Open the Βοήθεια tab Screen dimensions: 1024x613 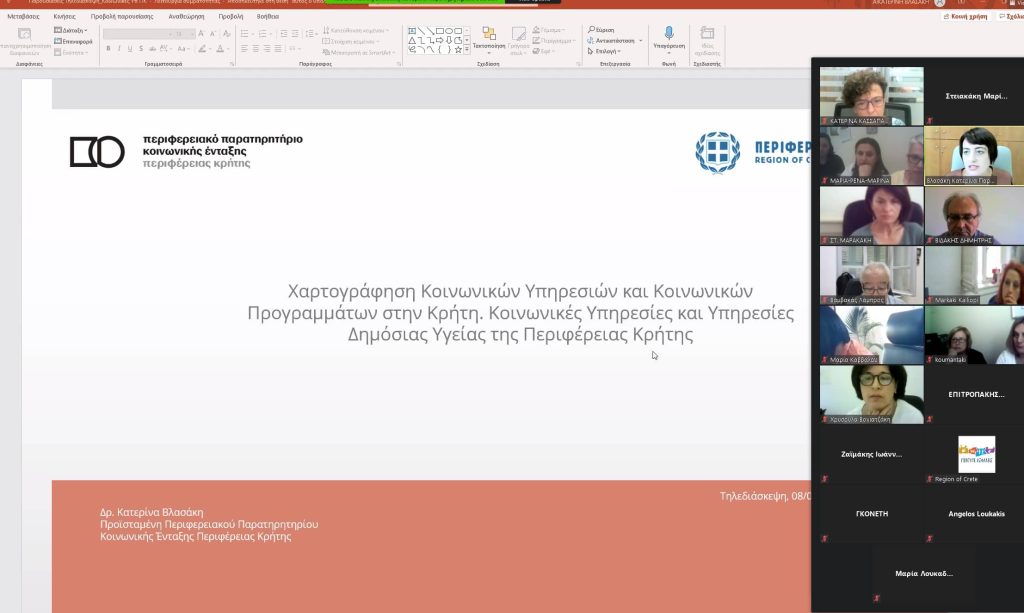pos(268,16)
